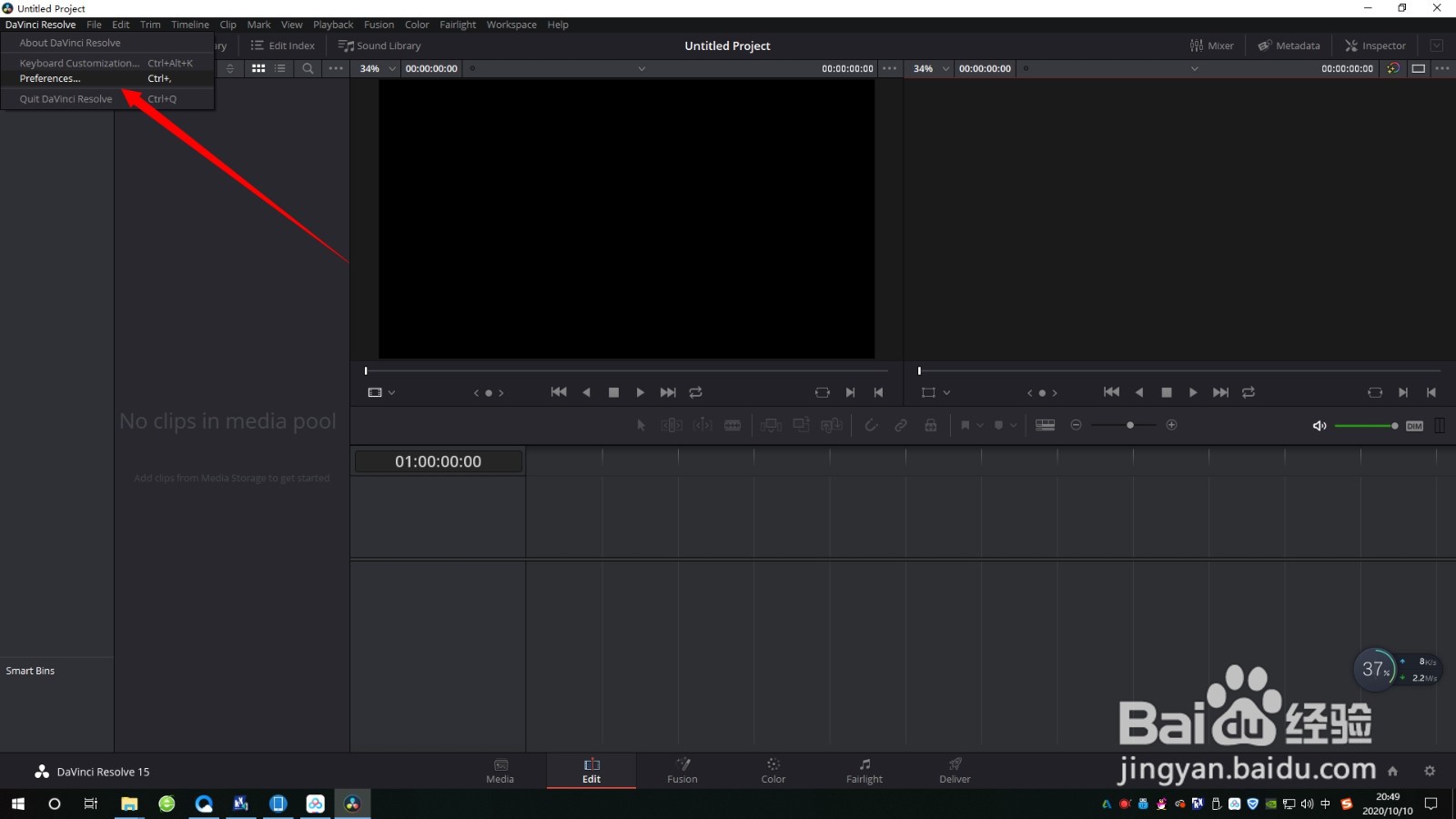Zoom out timeline with minus button
This screenshot has height=819, width=1456.
(x=1076, y=425)
